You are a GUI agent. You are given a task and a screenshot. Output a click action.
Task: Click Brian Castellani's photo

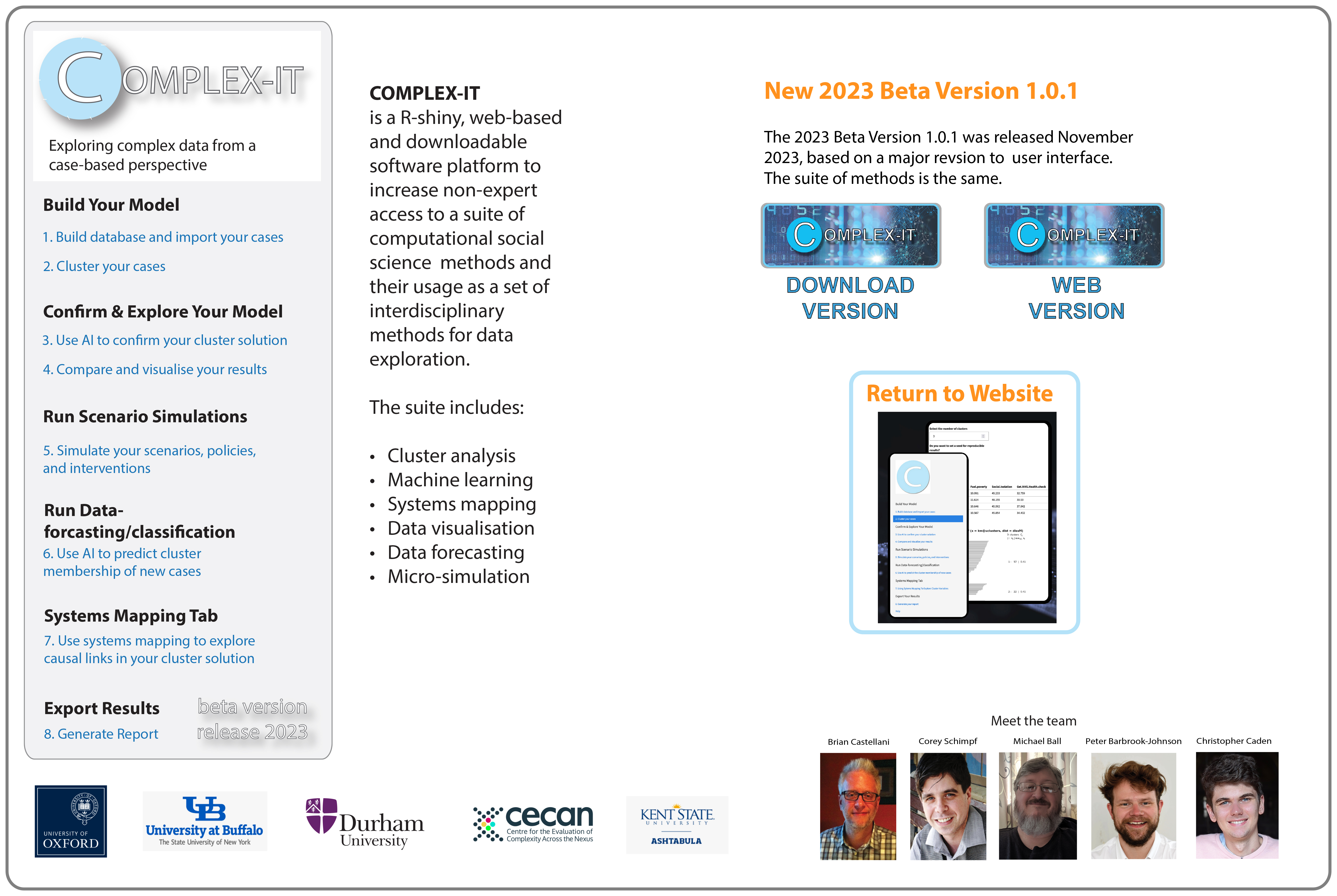(858, 806)
